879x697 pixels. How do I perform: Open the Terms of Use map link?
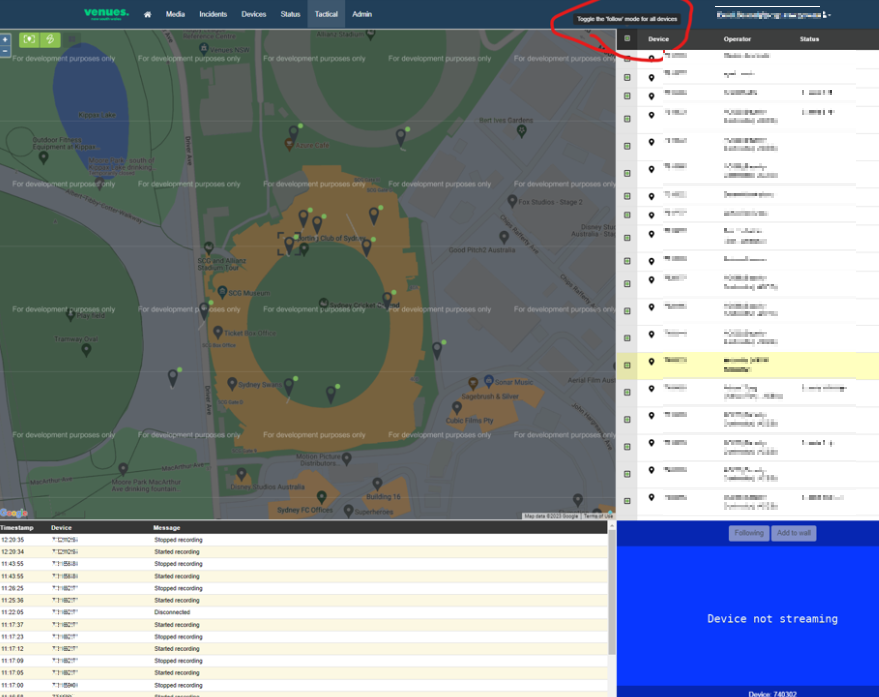(598, 516)
